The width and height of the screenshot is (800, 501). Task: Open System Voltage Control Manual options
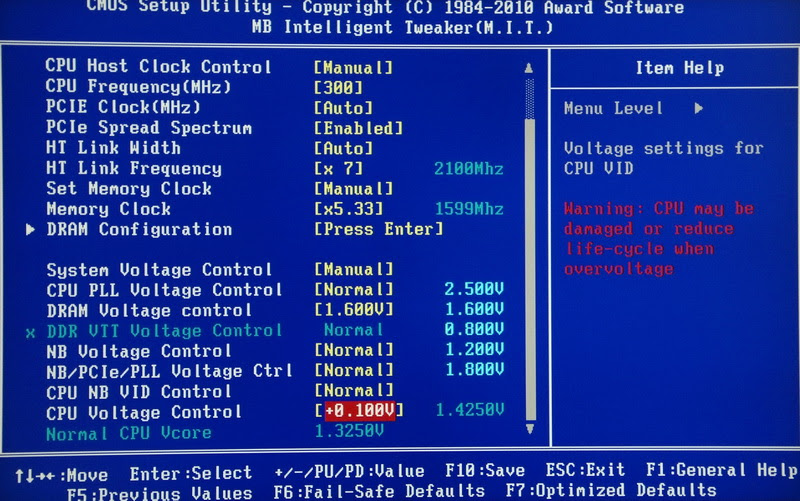point(353,269)
